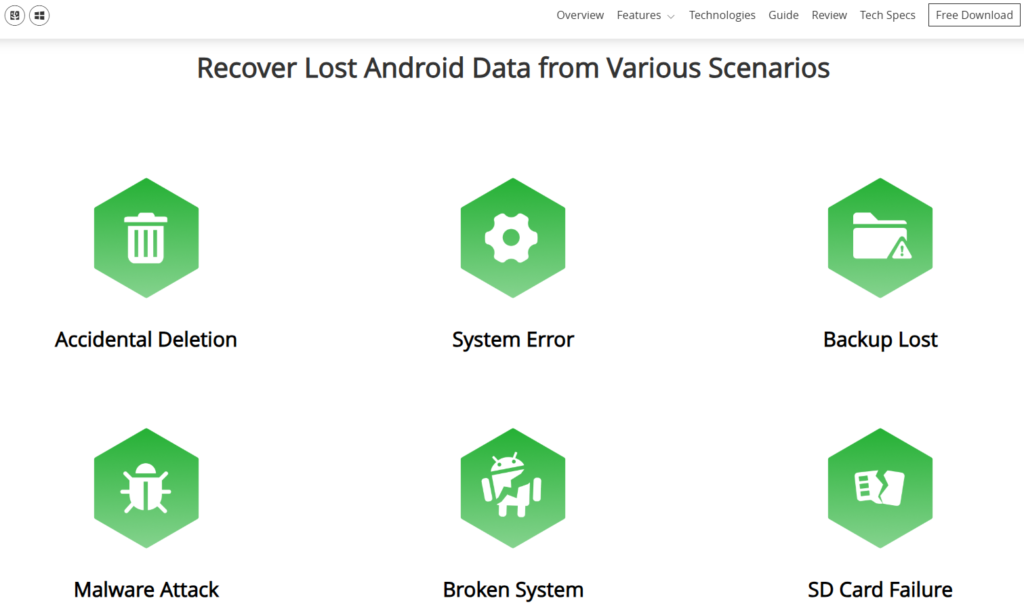Select the SD Card Failure hexagon icon
This screenshot has width=1024, height=613.
coord(880,488)
